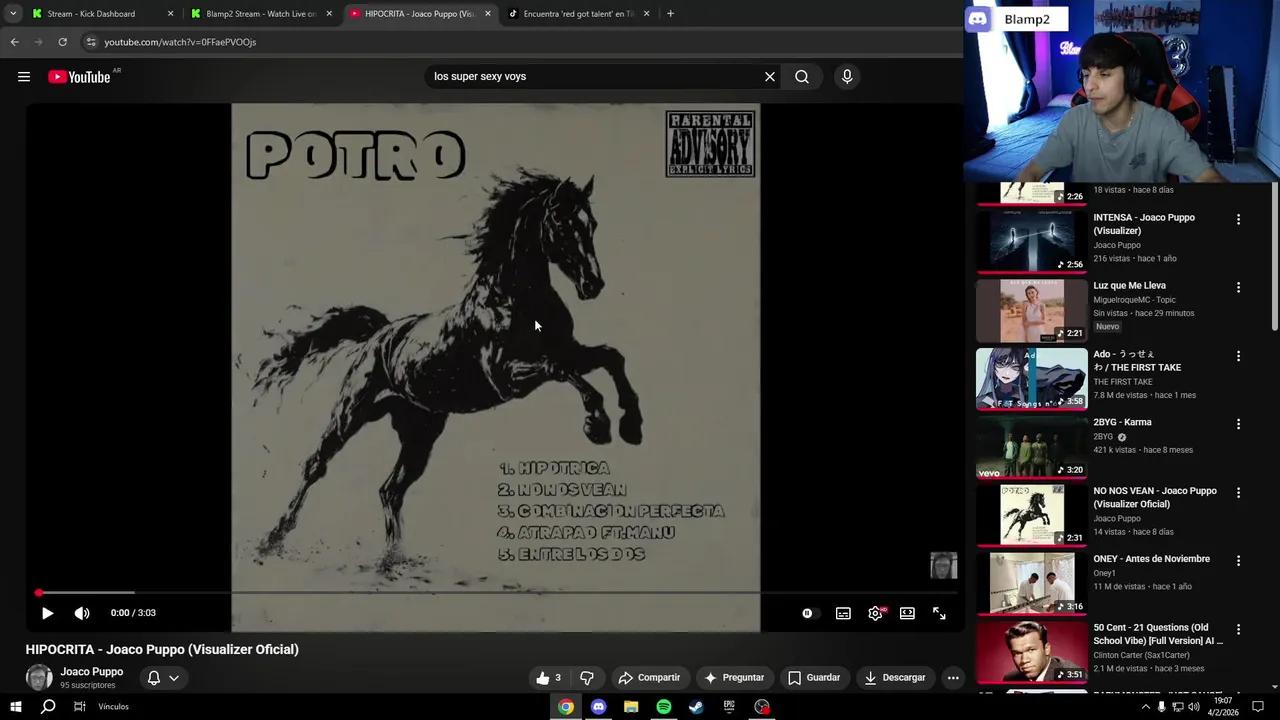Close the 'red got talent' tab
Viewport: 1280px width, 720px height.
(x=646, y=14)
